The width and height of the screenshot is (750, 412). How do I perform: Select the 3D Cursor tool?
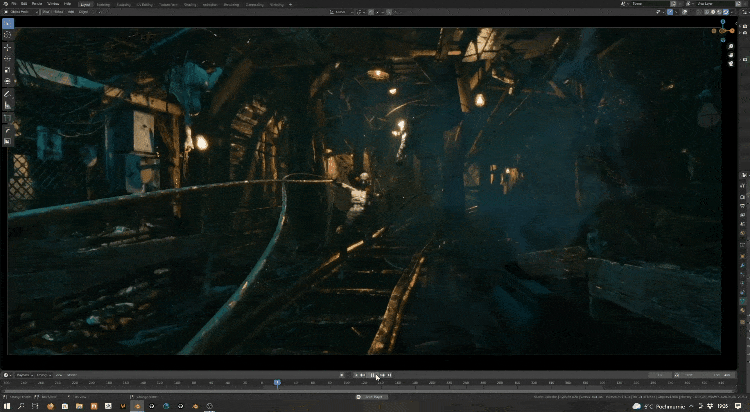point(7,34)
